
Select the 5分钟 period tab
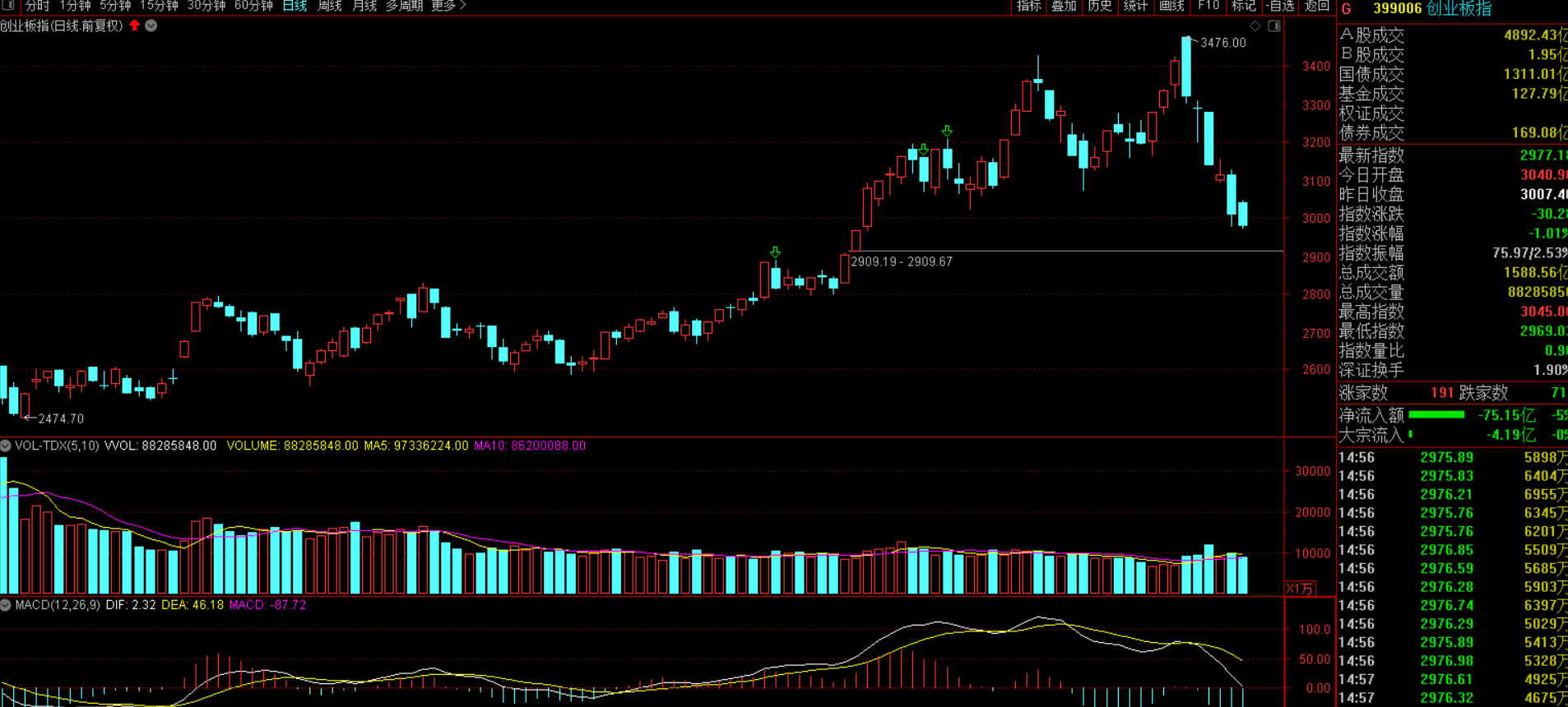(115, 6)
